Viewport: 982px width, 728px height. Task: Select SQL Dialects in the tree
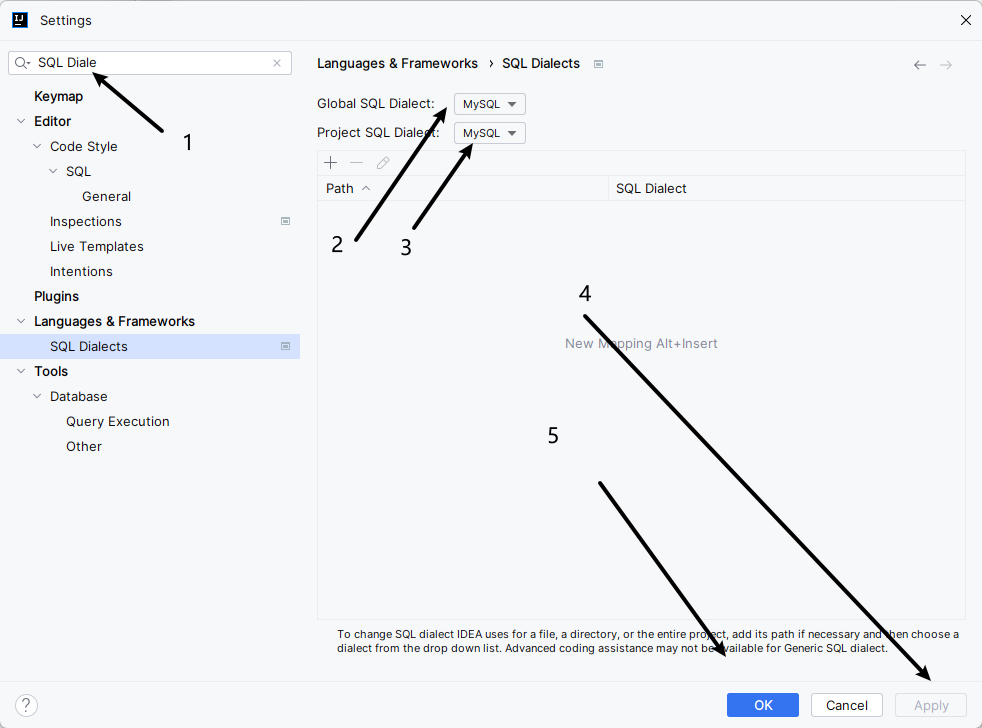click(150, 346)
